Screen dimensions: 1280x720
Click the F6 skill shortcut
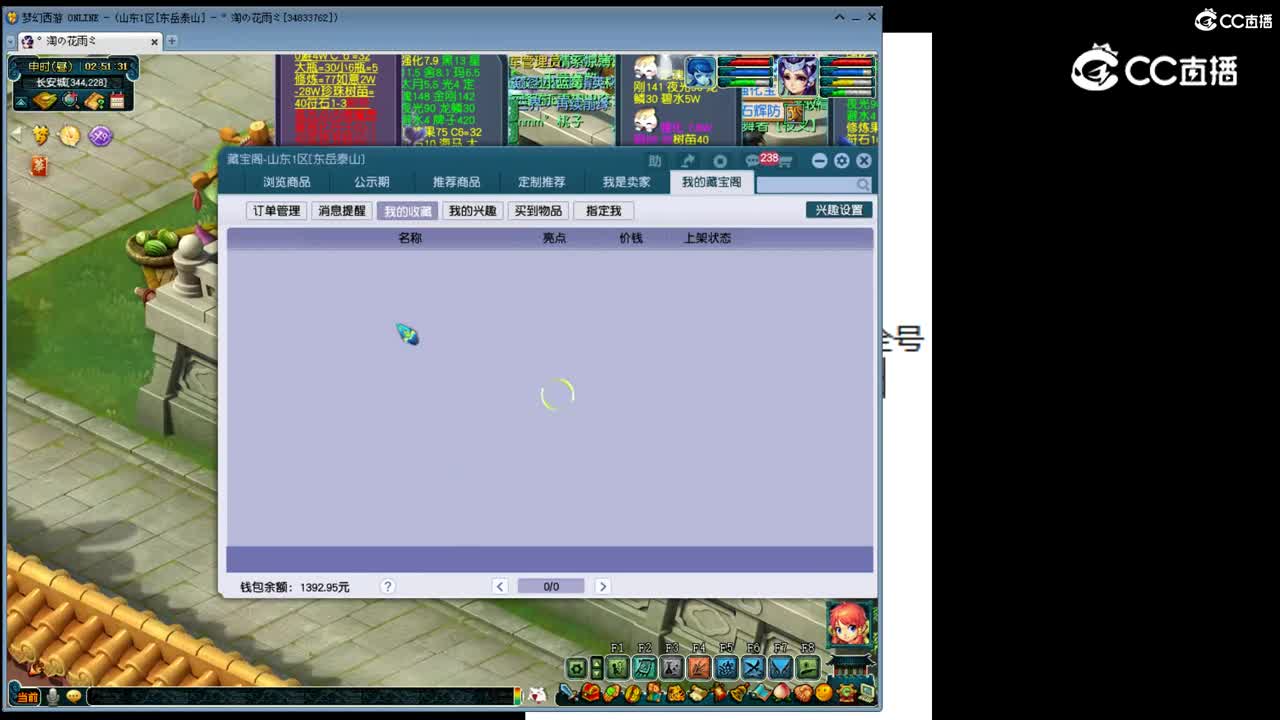pos(753,667)
